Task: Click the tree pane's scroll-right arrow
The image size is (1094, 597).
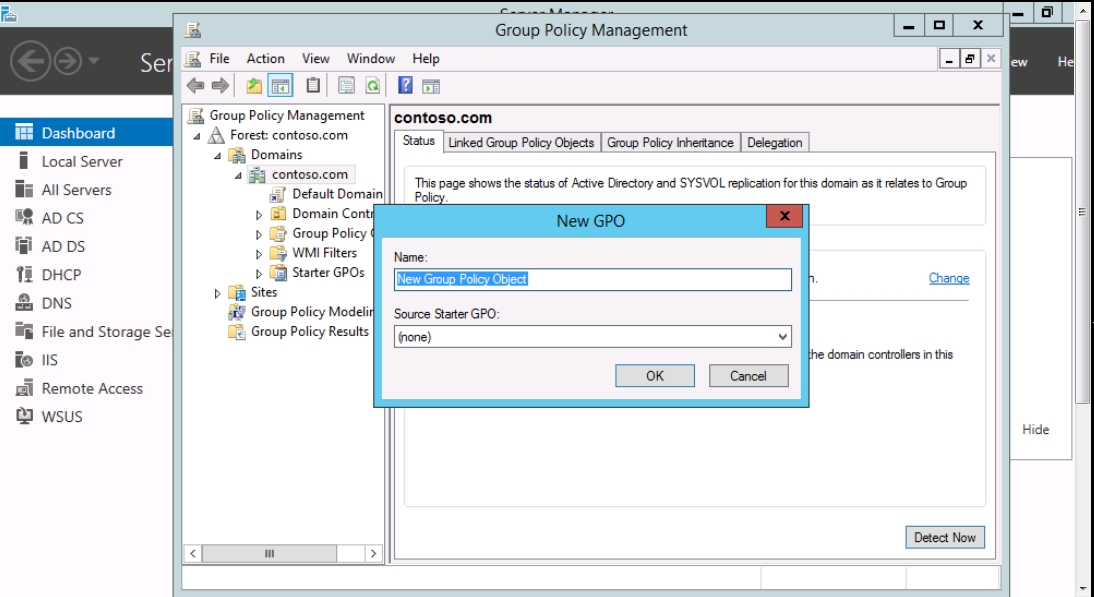Action: 374,553
